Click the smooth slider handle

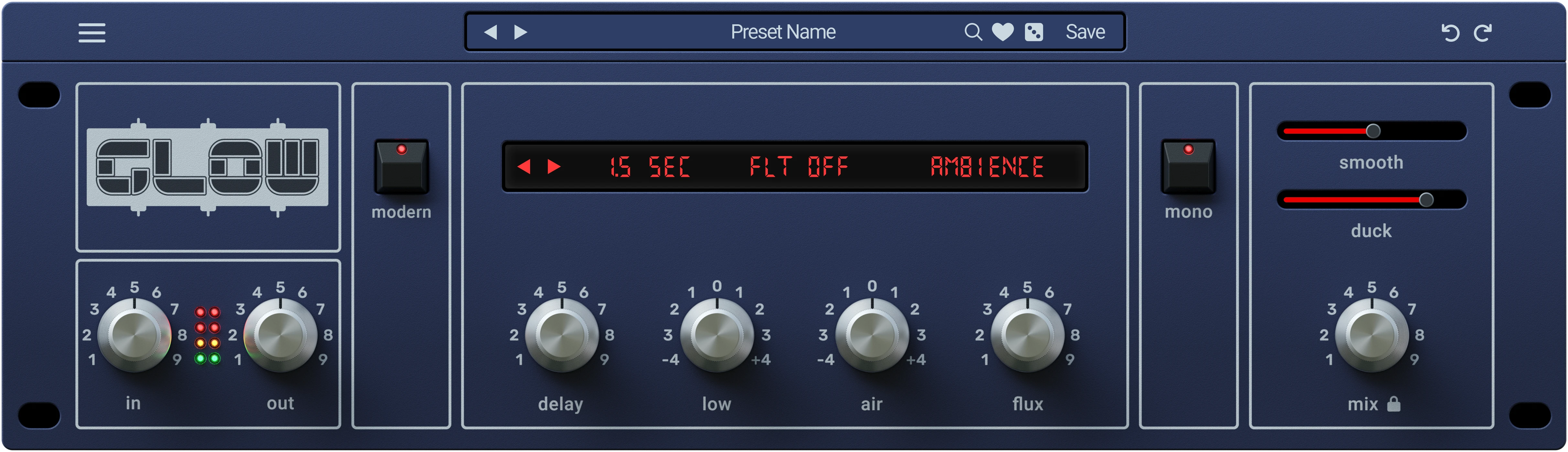coord(1373,131)
